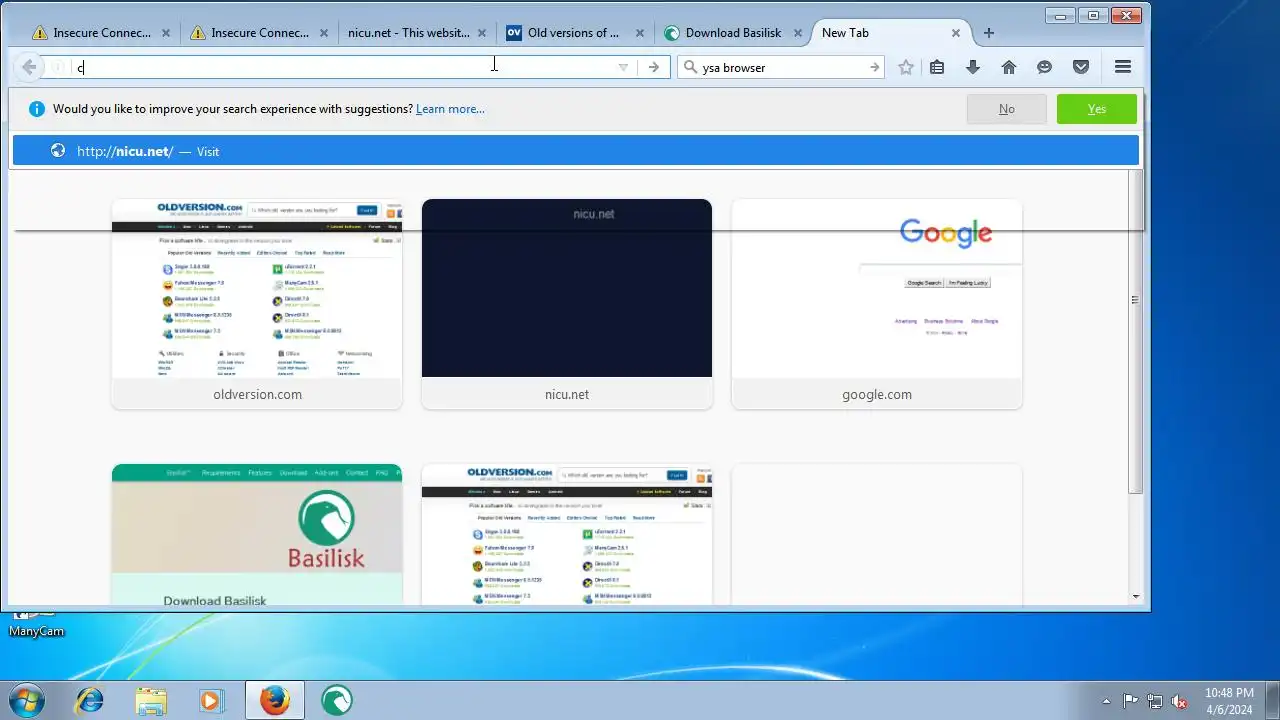Click the Action Center flag icon

pos(1130,701)
